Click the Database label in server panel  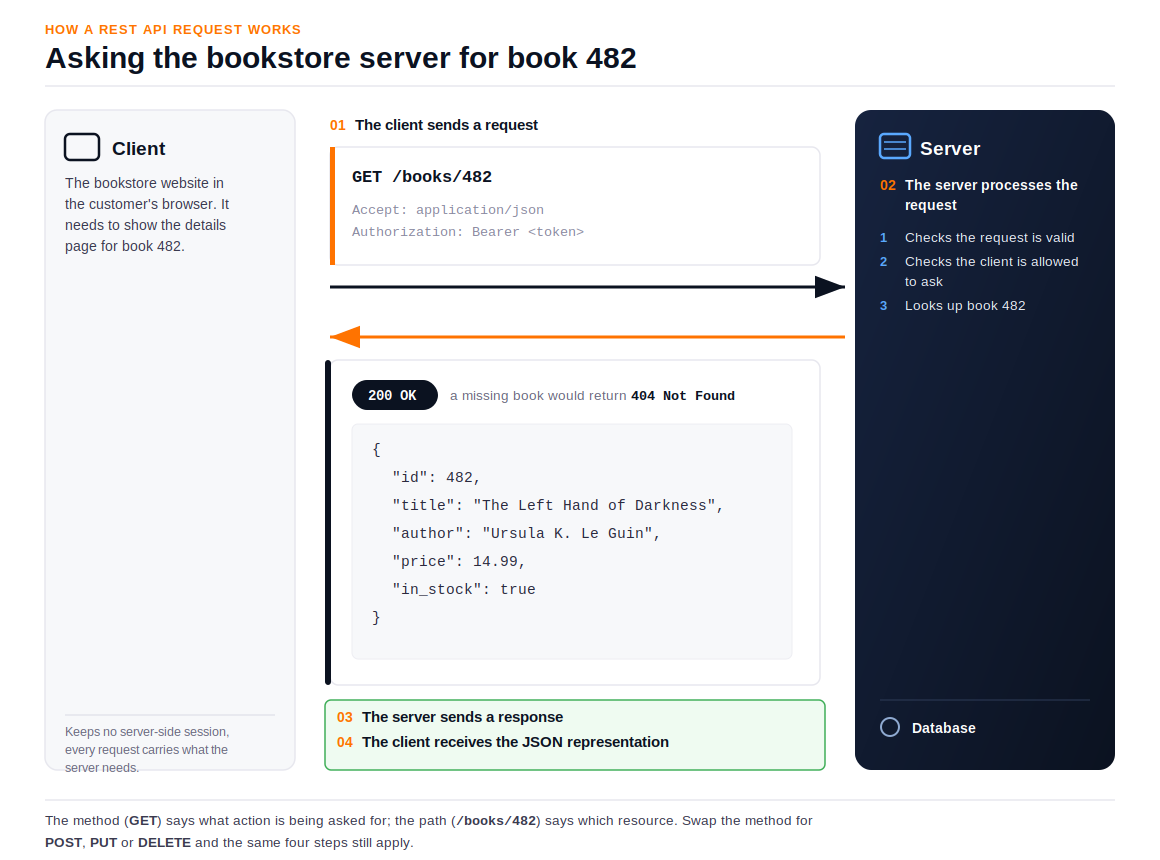pos(943,728)
